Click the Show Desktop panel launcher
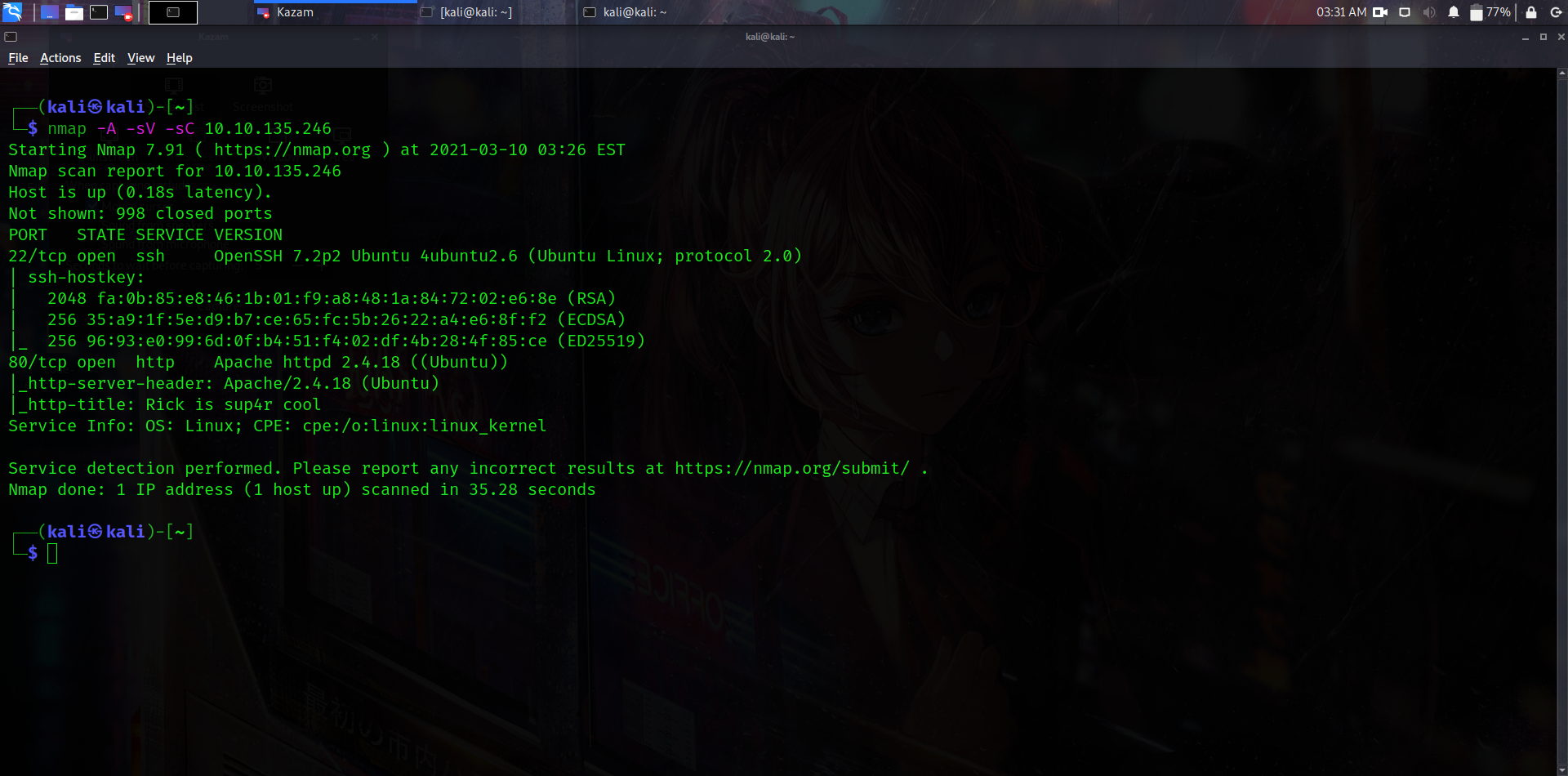 (x=50, y=12)
